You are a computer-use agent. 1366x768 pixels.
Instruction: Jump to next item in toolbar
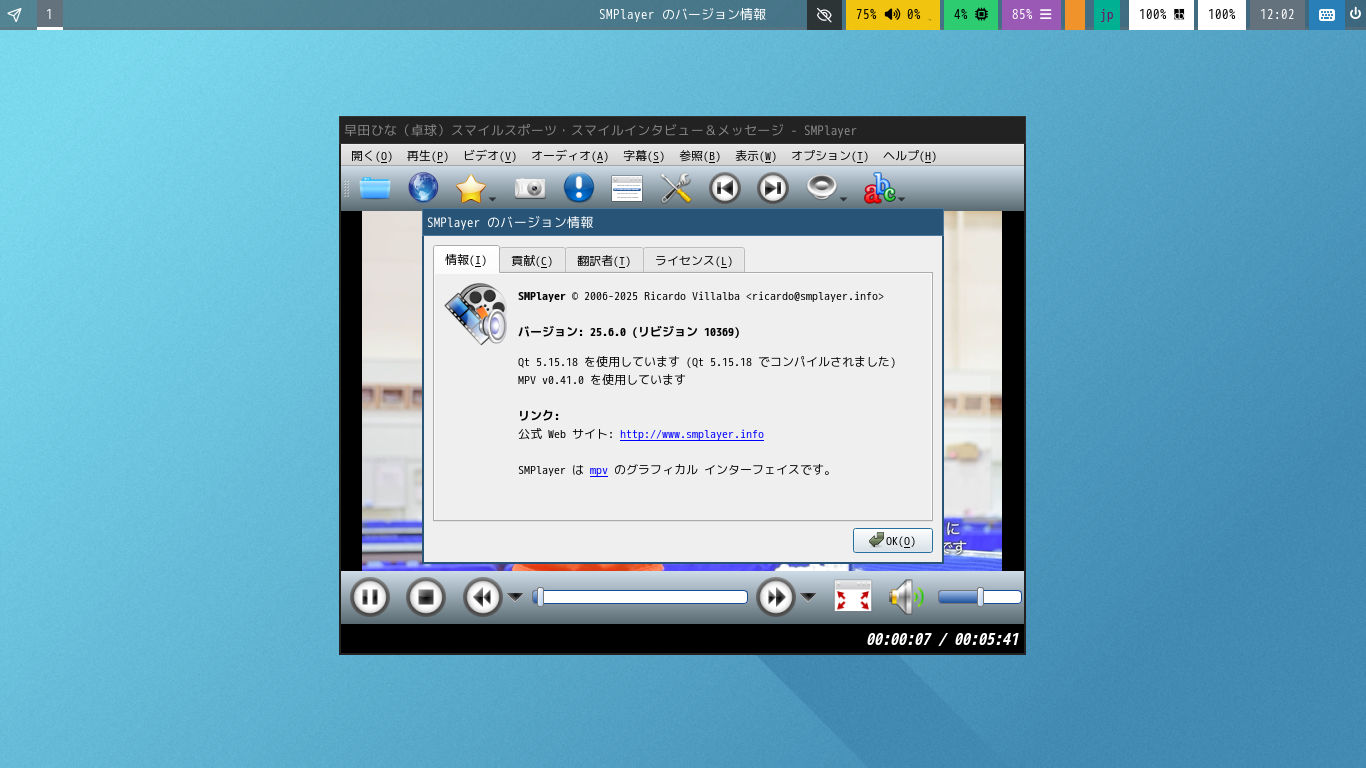773,188
